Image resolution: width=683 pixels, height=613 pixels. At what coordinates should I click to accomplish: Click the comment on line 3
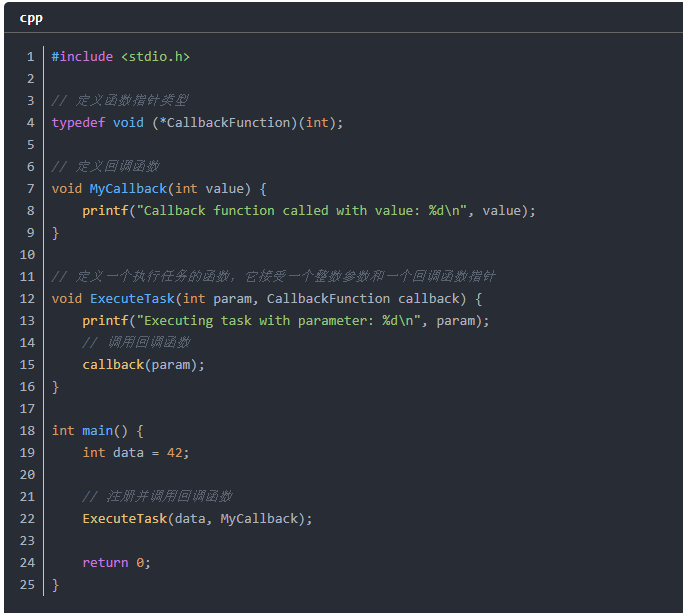(x=120, y=101)
